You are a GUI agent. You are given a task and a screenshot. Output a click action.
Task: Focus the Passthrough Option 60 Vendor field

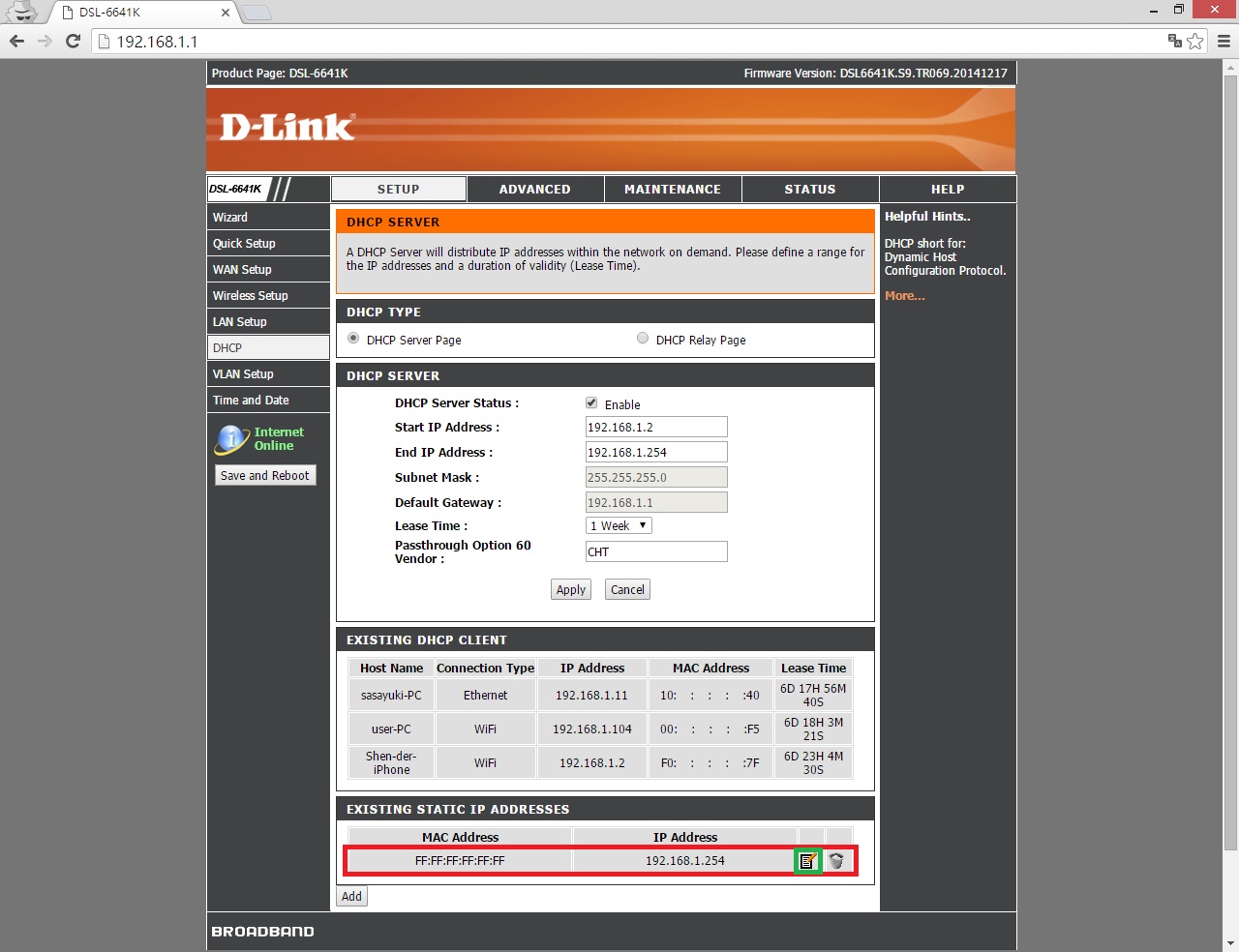pyautogui.click(x=656, y=551)
